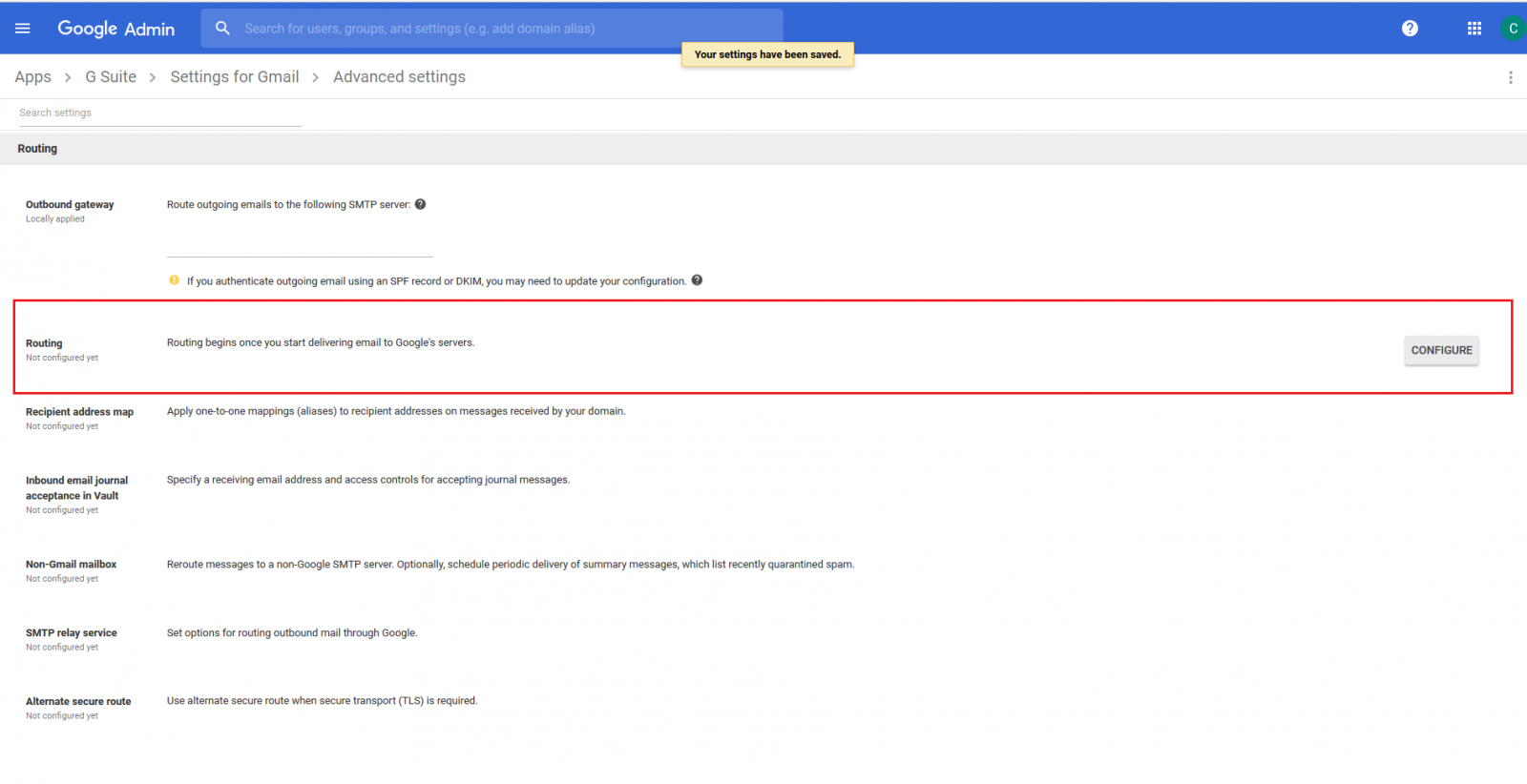Select the Outbound gateway setting
This screenshot has height=784, width=1527.
pos(70,204)
